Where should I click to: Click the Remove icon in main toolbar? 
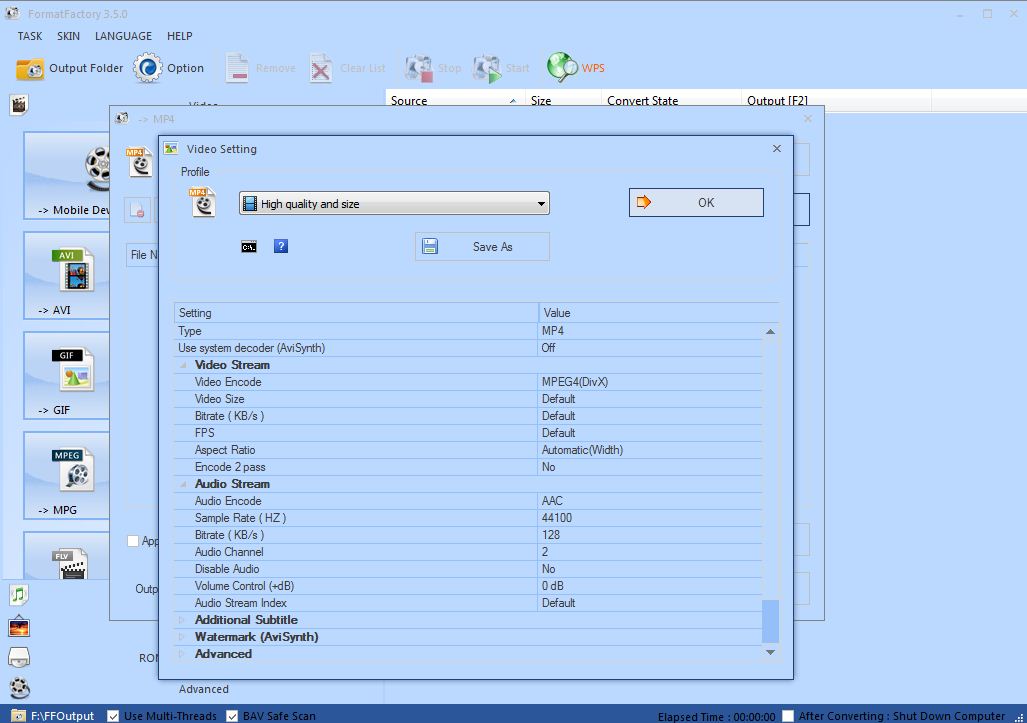pos(237,68)
